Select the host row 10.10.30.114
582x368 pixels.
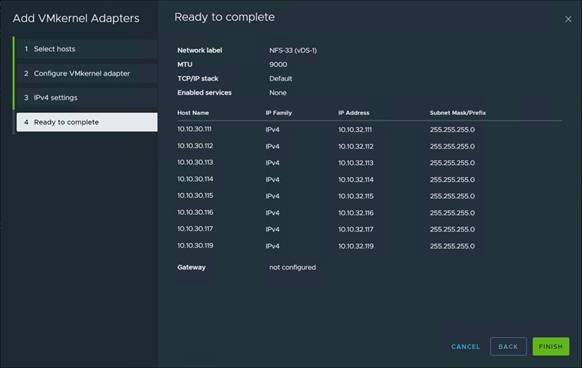tap(369, 179)
